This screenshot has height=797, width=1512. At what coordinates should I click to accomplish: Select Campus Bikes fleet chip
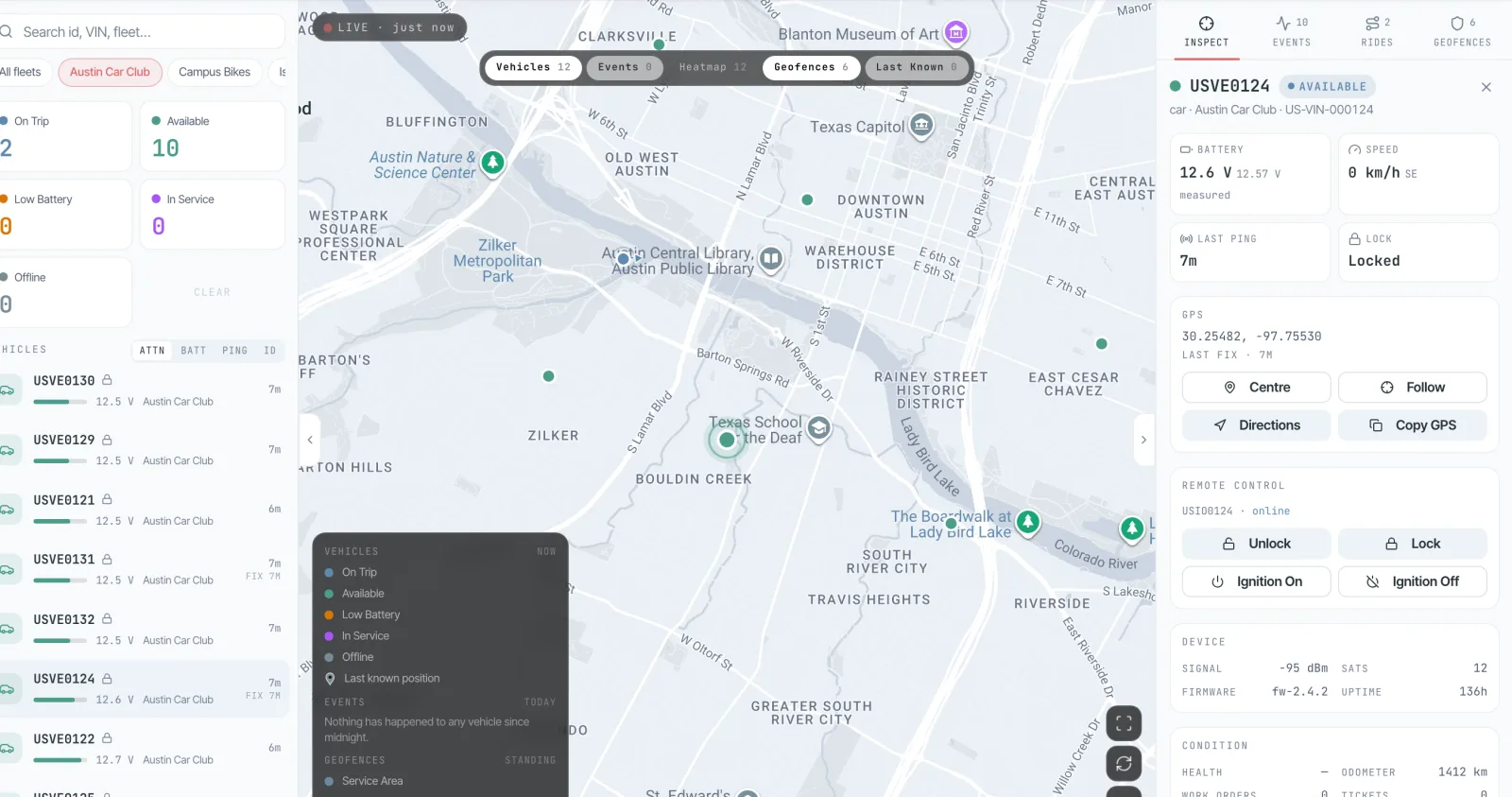point(215,72)
